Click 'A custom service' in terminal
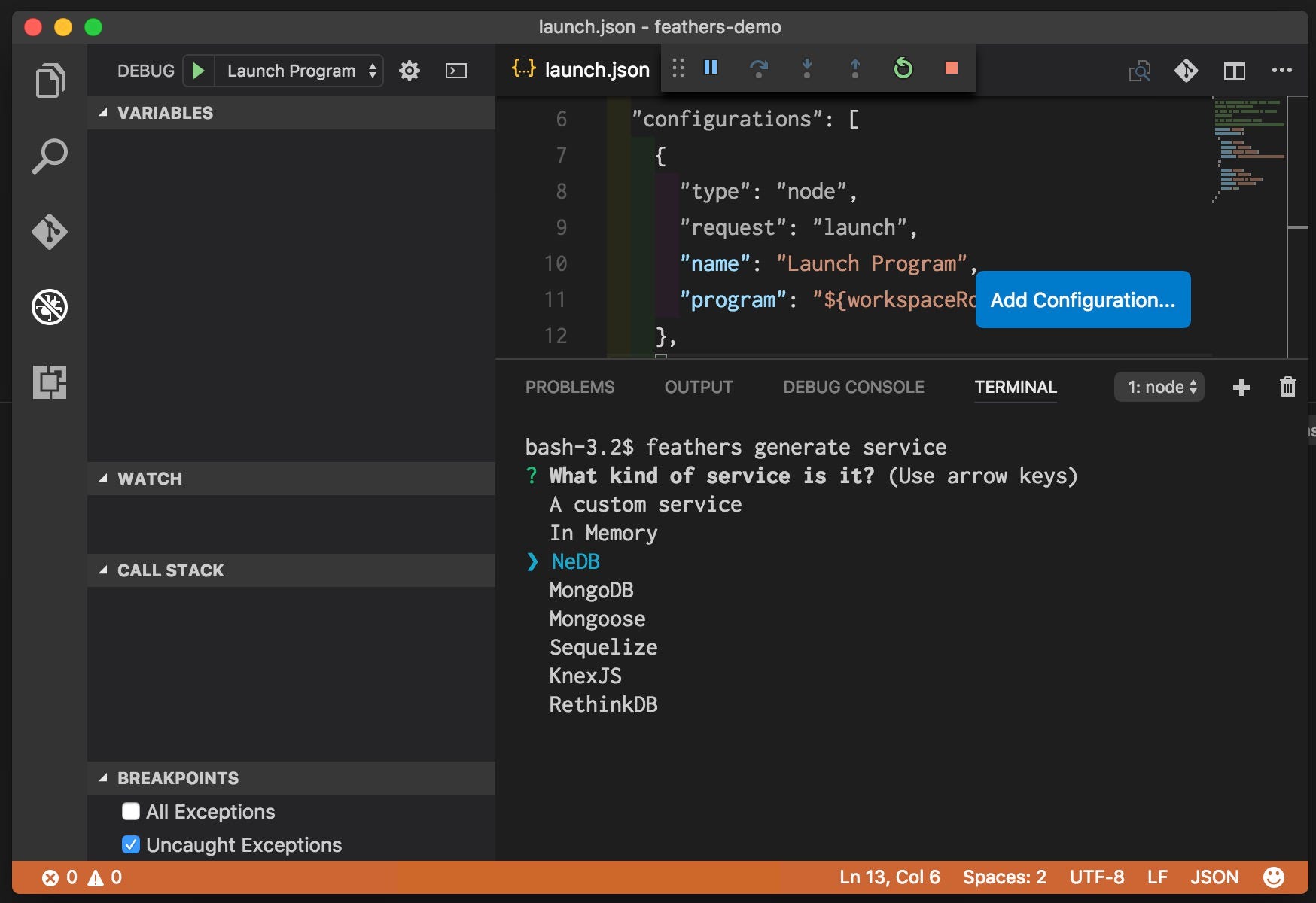 pyautogui.click(x=645, y=504)
